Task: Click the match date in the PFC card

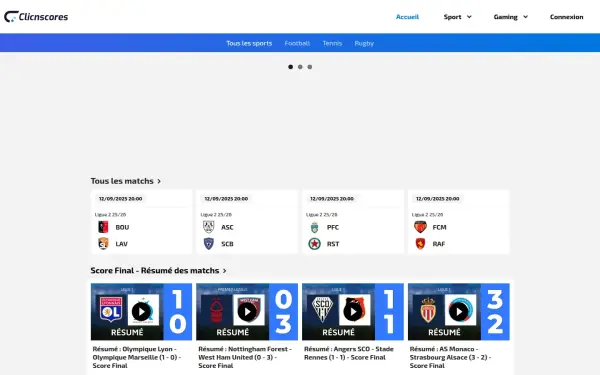Action: click(x=332, y=199)
